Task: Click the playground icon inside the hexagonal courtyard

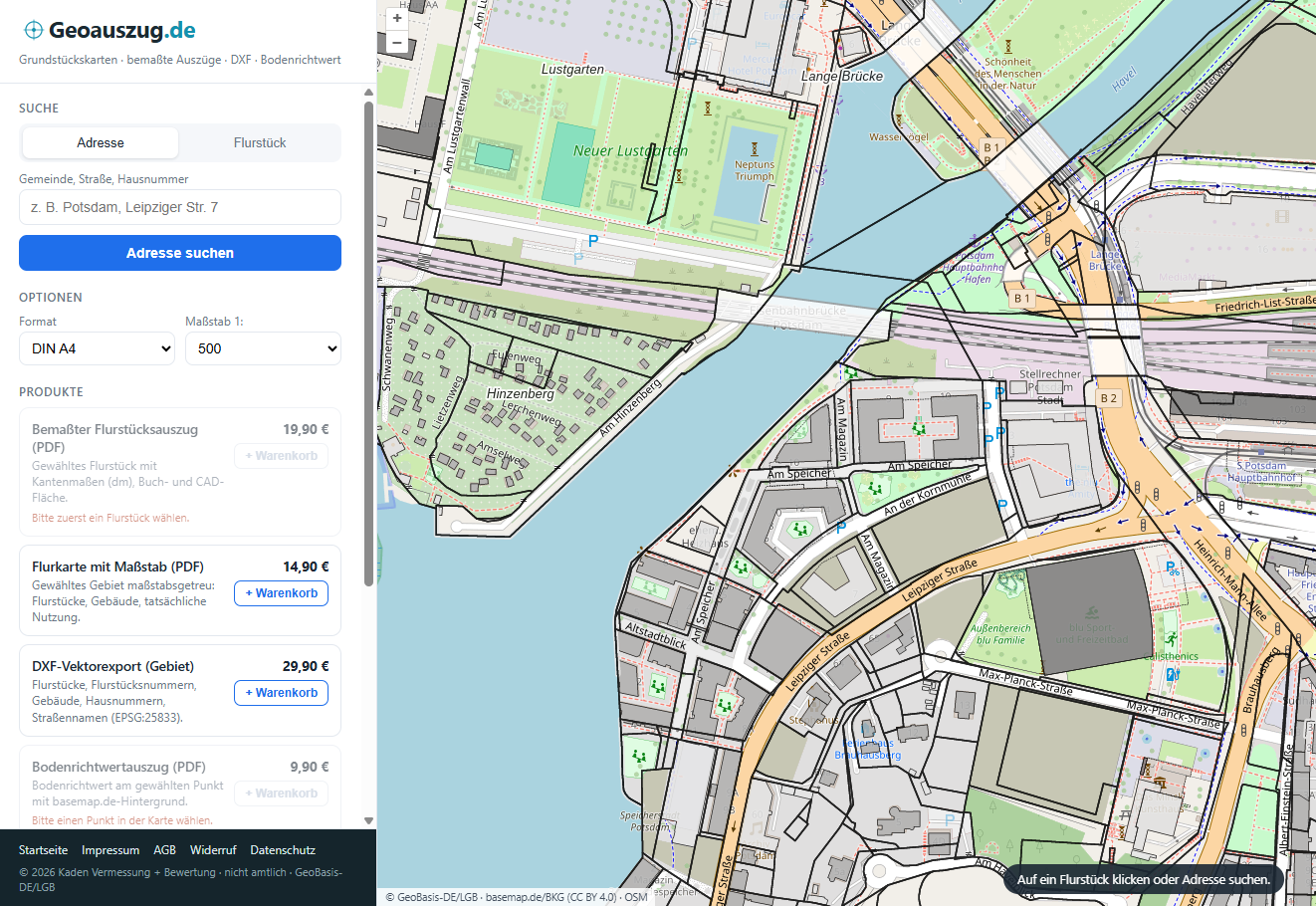Action: pos(800,529)
